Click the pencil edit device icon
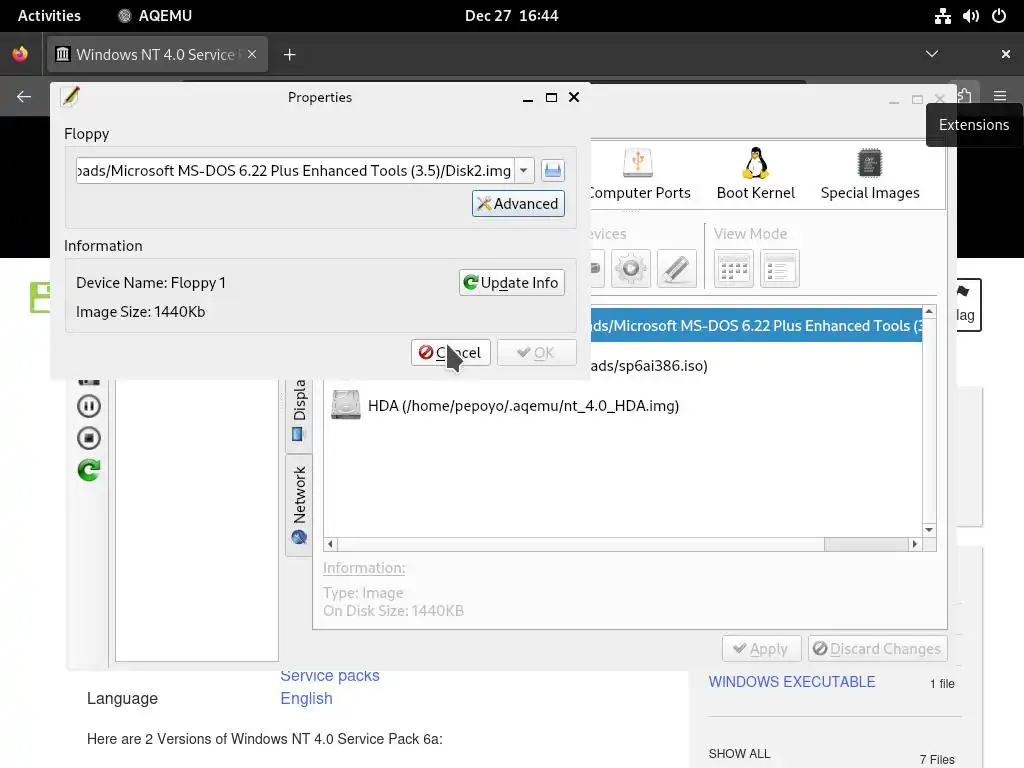1024x768 pixels. coord(677,268)
